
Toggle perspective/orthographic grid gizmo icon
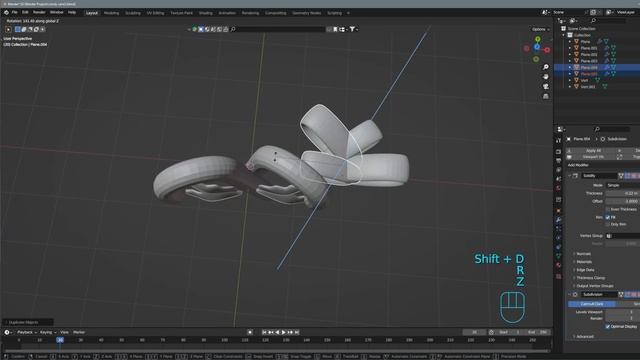coord(546,96)
